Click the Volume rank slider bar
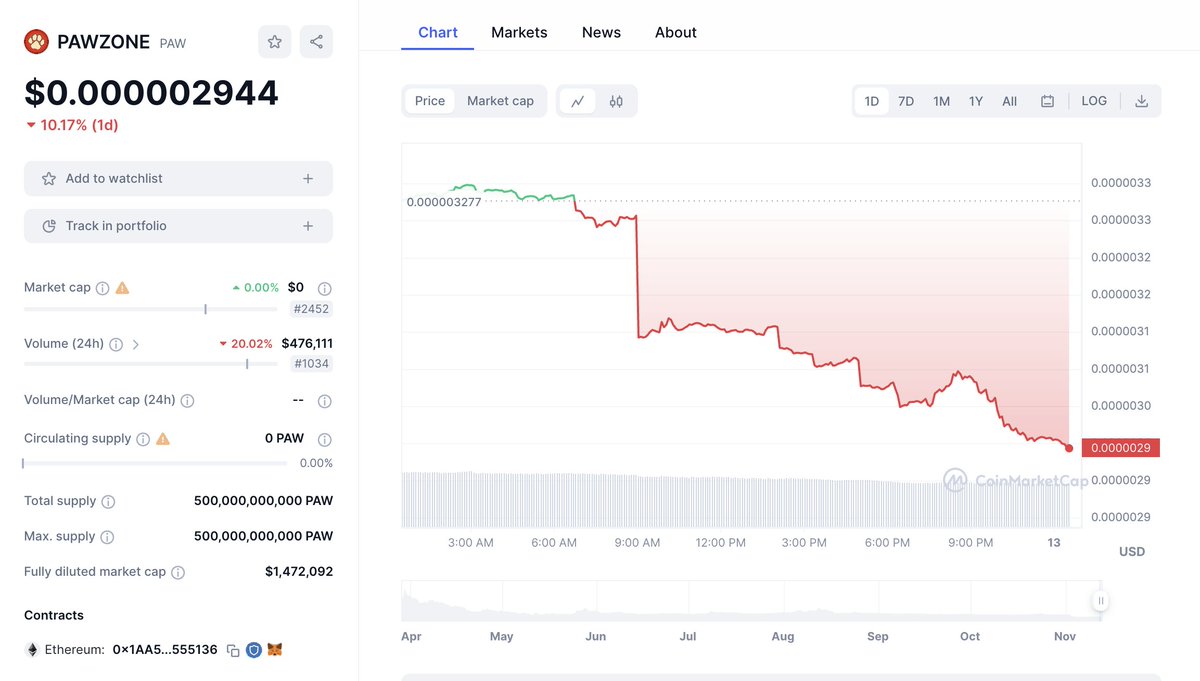The width and height of the screenshot is (1200, 681). coord(151,364)
